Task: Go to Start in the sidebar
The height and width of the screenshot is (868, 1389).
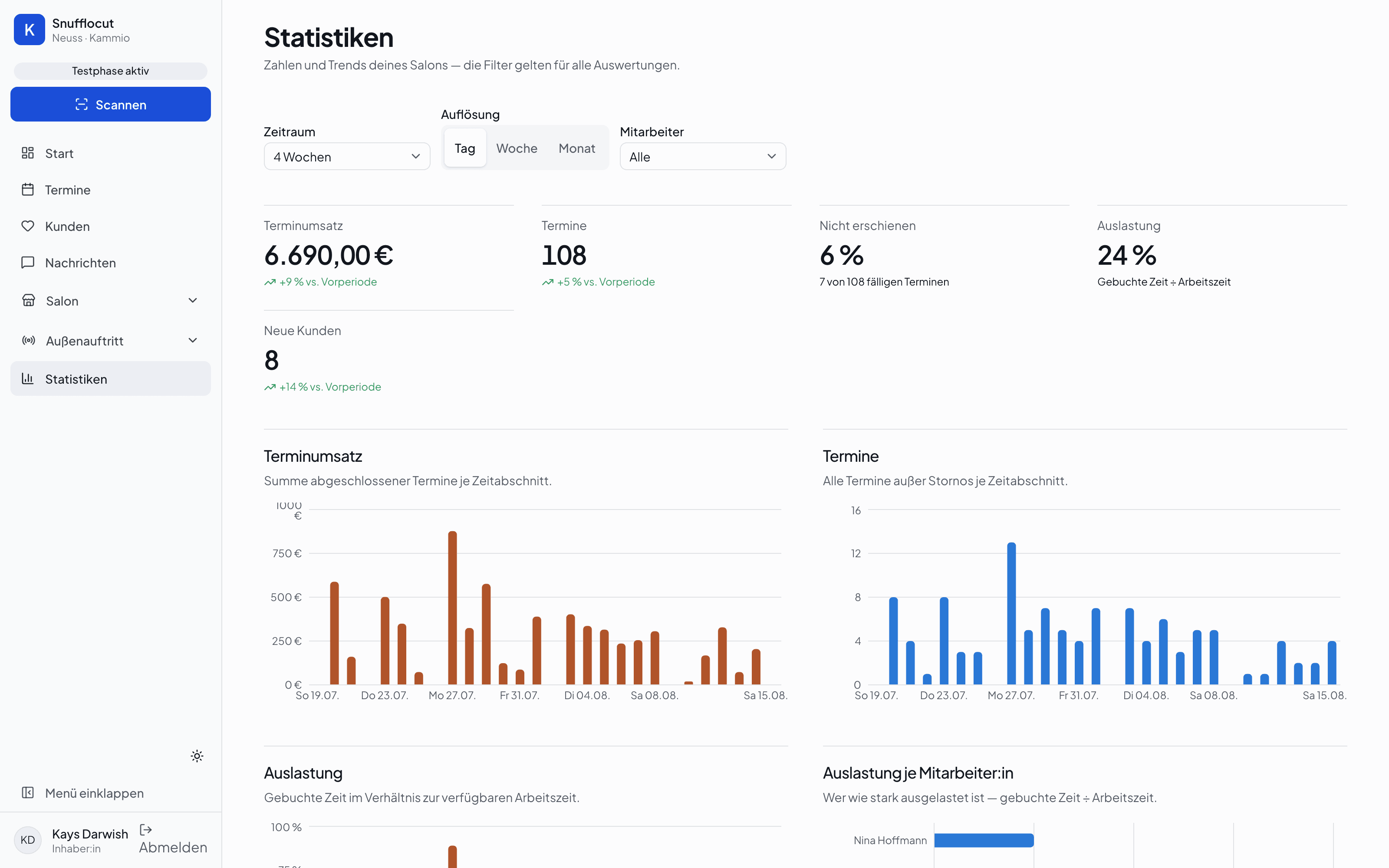Action: pyautogui.click(x=111, y=153)
